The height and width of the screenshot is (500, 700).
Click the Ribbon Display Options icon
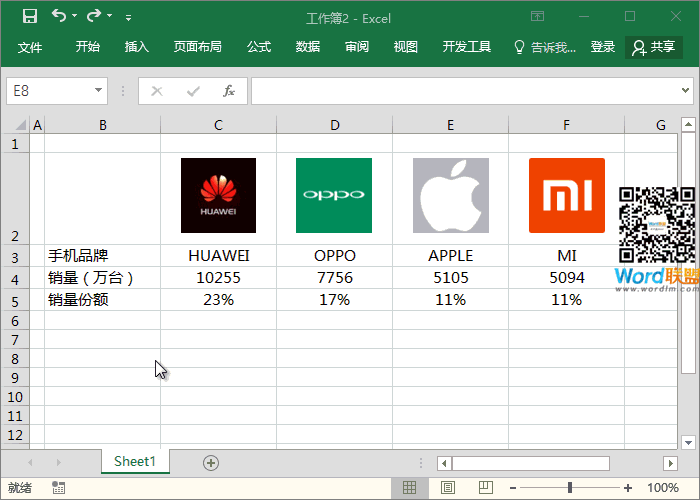pyautogui.click(x=537, y=17)
